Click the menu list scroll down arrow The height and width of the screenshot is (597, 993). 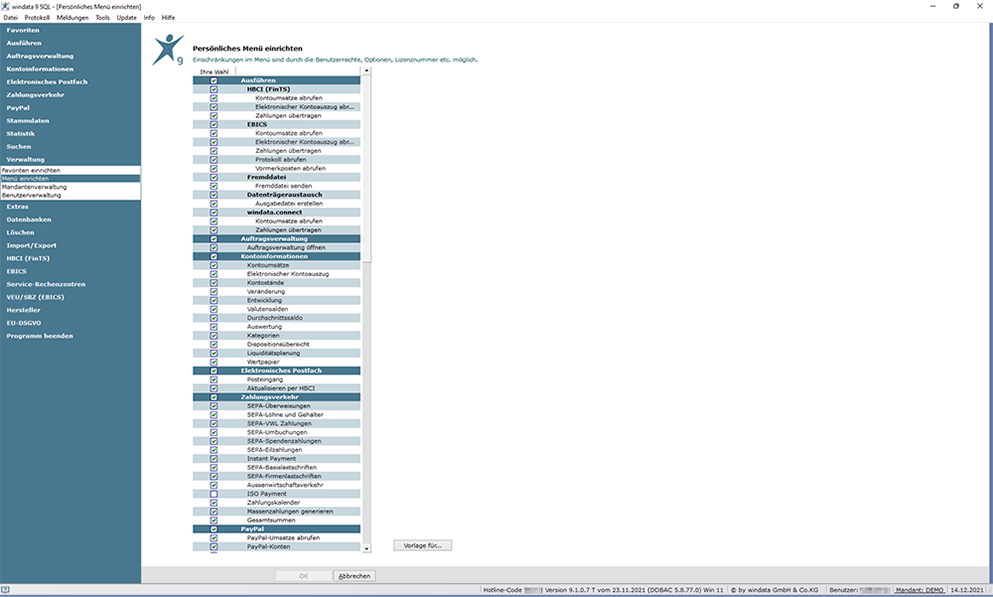click(x=367, y=548)
